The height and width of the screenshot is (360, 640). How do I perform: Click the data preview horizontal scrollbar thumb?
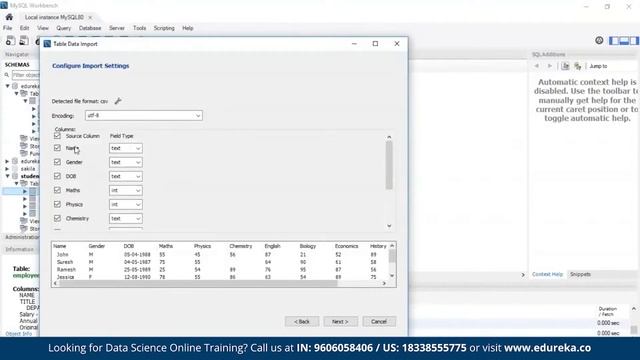pos(198,283)
